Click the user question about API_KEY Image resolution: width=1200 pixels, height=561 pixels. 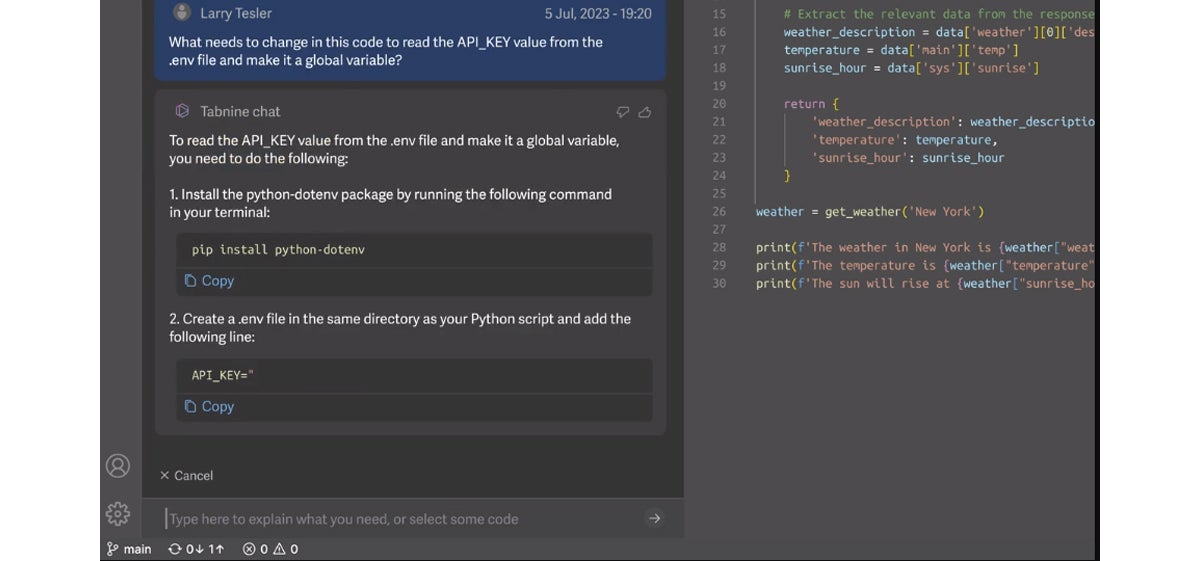[x=386, y=51]
